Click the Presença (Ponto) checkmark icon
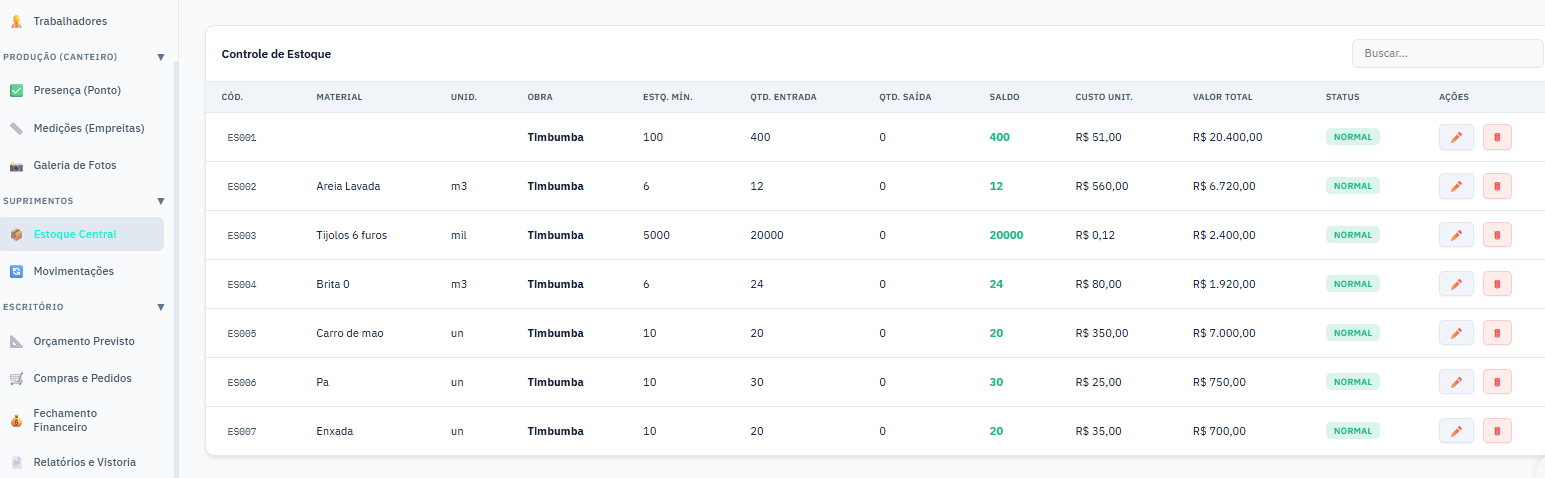Viewport: 1545px width, 478px height. (x=16, y=90)
